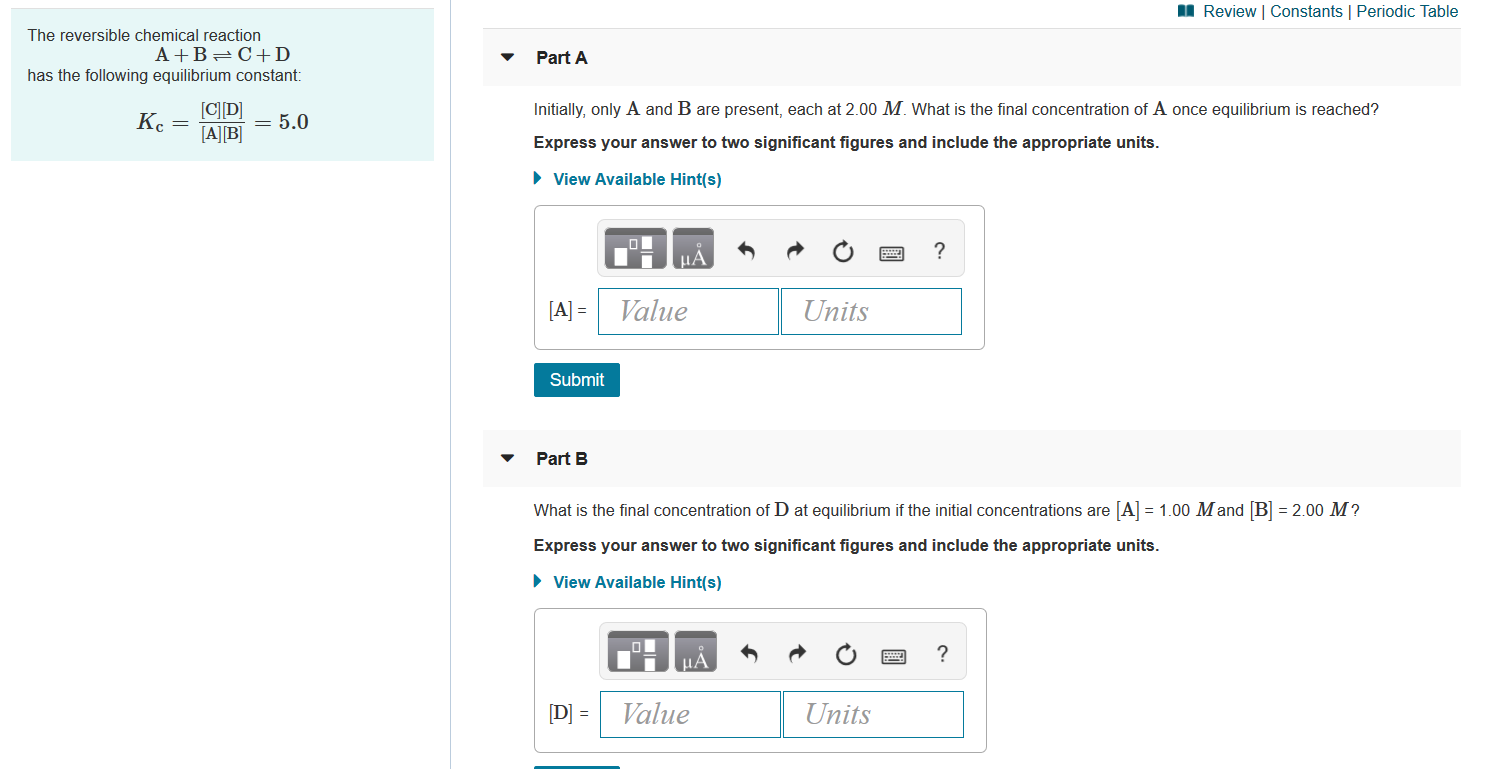Open the templates symbol palette in Part A
This screenshot has width=1490, height=769.
click(x=634, y=248)
